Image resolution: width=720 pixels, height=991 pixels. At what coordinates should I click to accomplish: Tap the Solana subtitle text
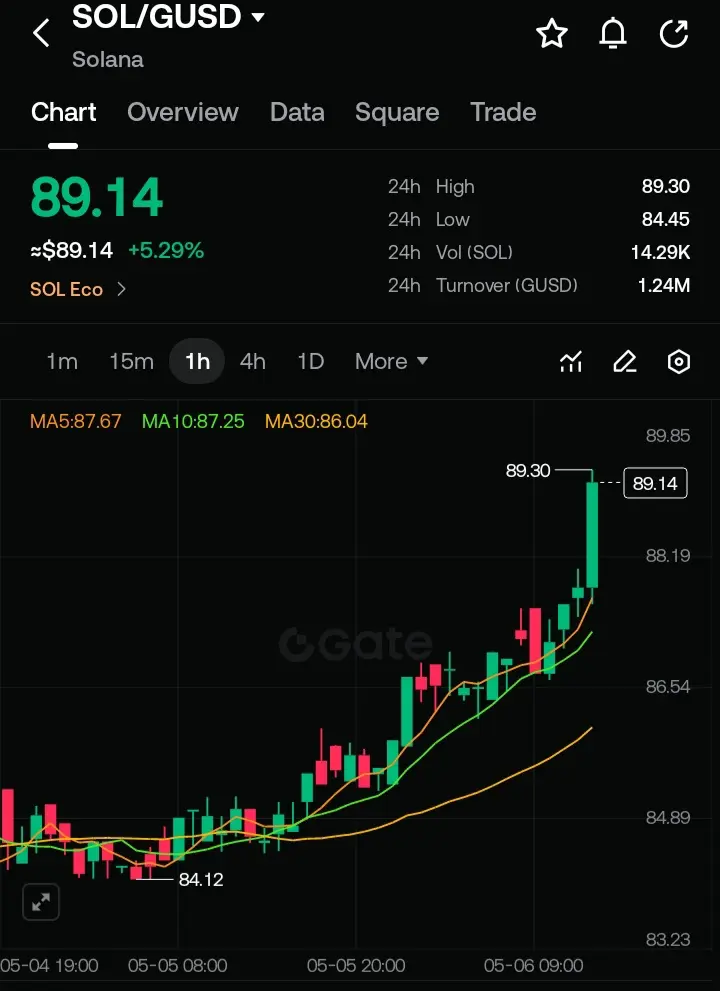[107, 59]
